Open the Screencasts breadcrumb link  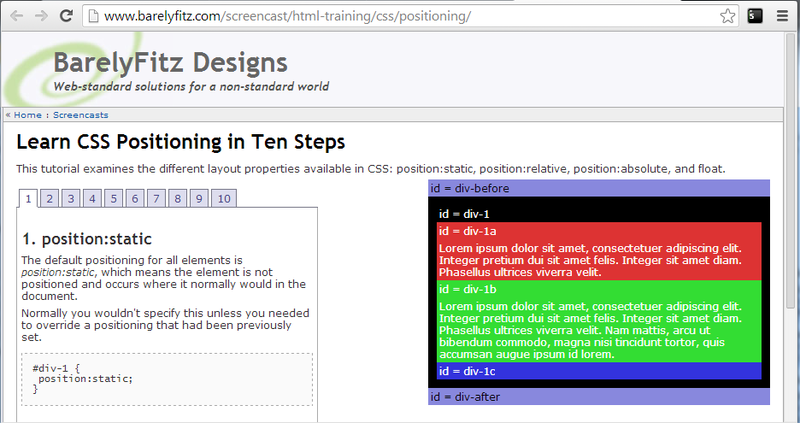pos(81,115)
